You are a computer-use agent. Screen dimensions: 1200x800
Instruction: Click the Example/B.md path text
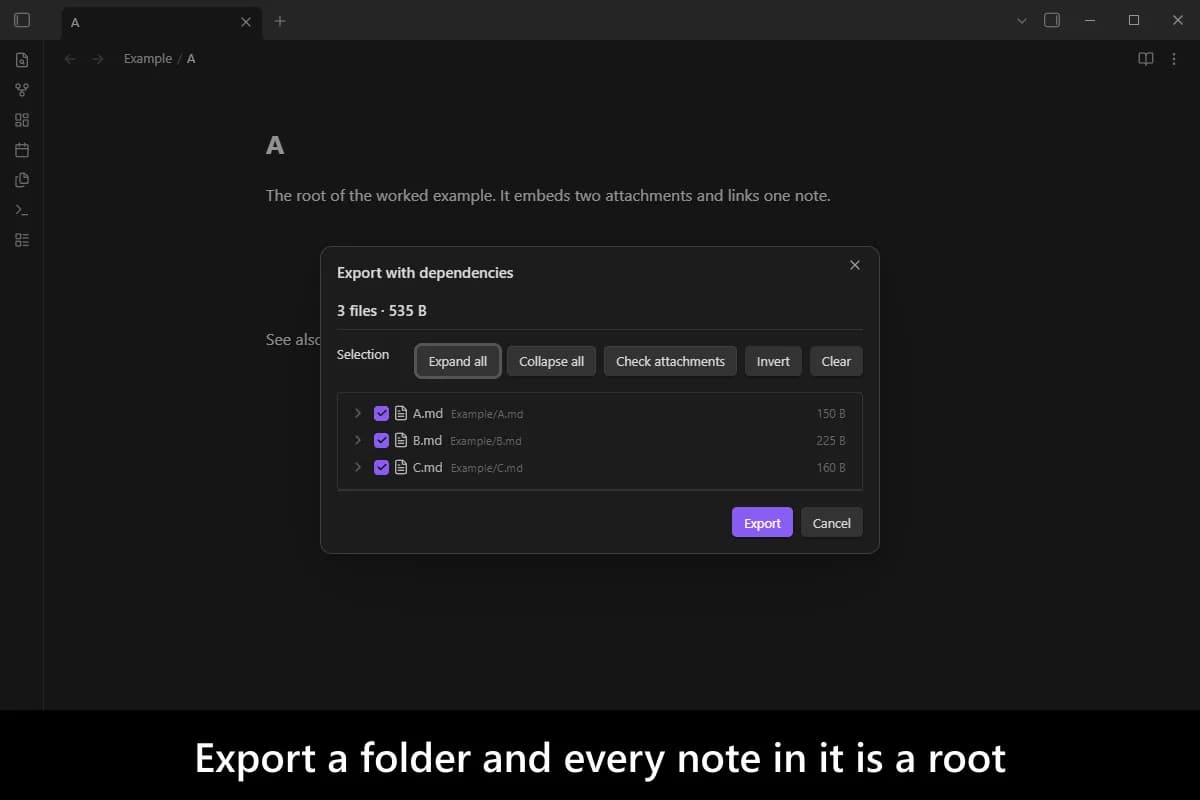(x=486, y=441)
